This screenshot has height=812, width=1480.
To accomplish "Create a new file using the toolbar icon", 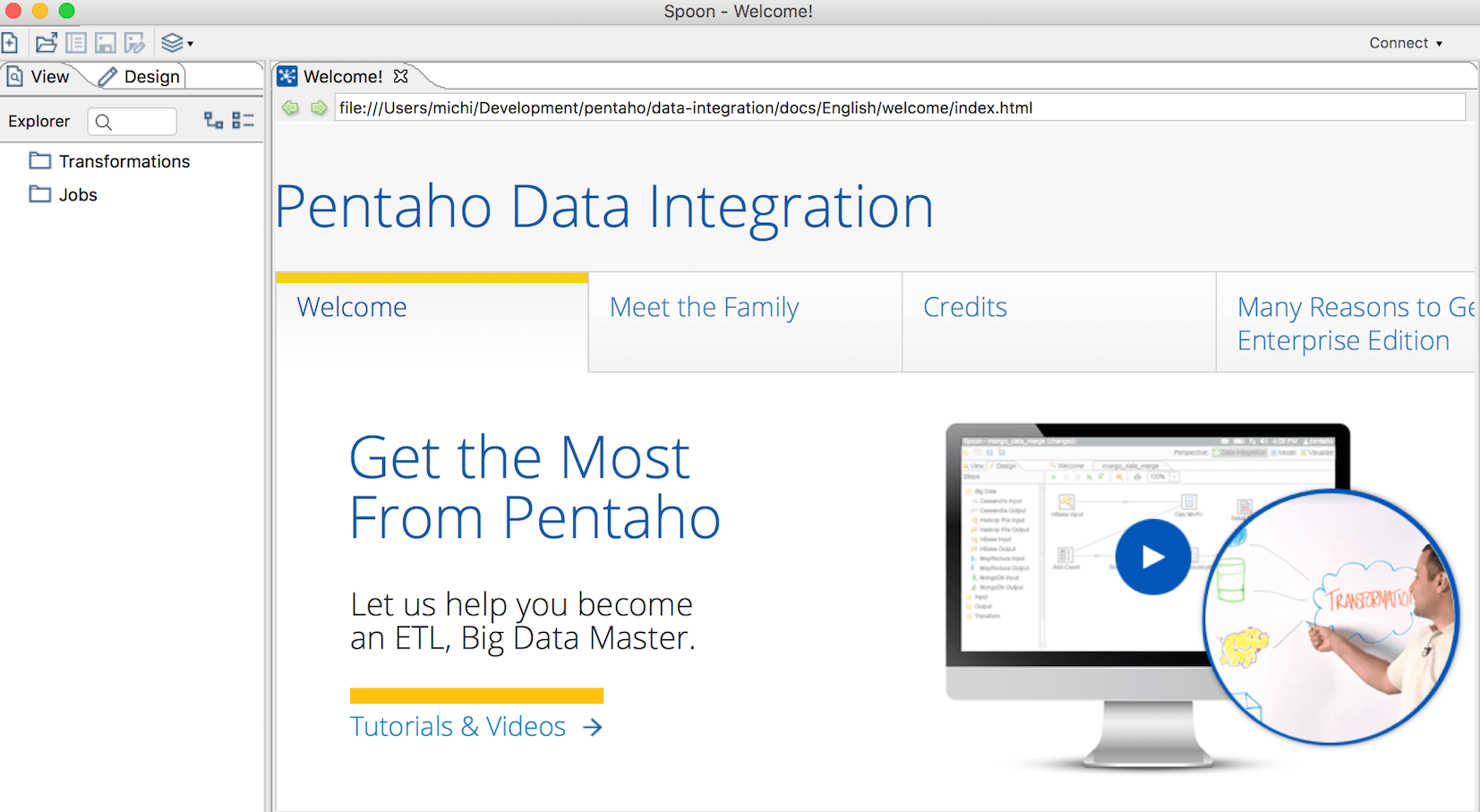I will click(x=11, y=42).
